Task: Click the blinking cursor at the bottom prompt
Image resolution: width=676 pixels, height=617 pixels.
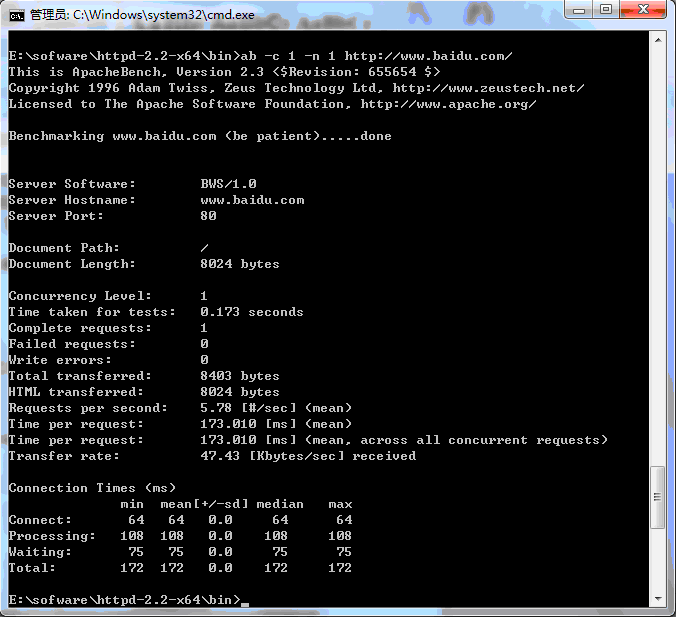Action: pos(245,601)
